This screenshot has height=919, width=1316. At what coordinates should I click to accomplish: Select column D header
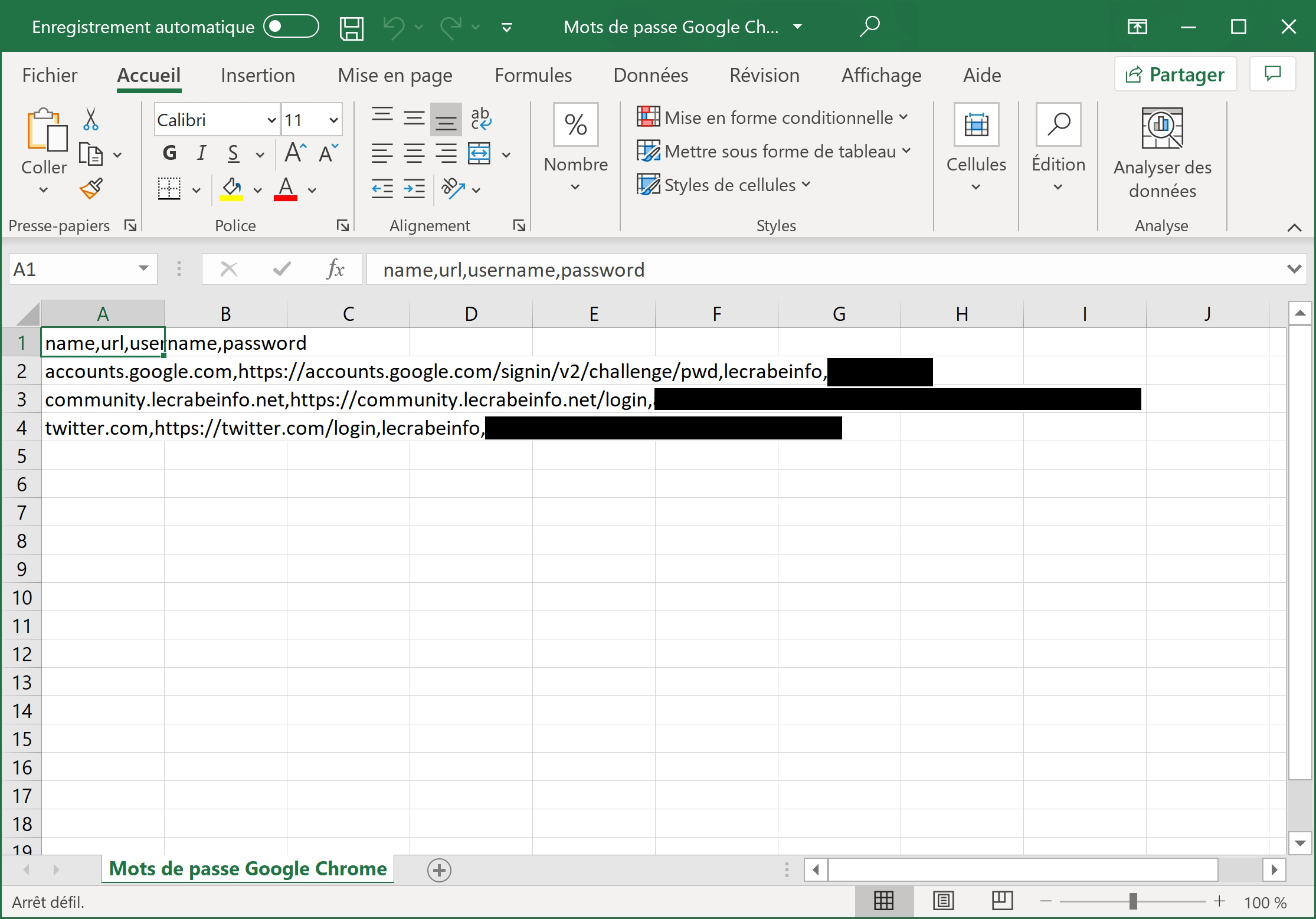(471, 314)
